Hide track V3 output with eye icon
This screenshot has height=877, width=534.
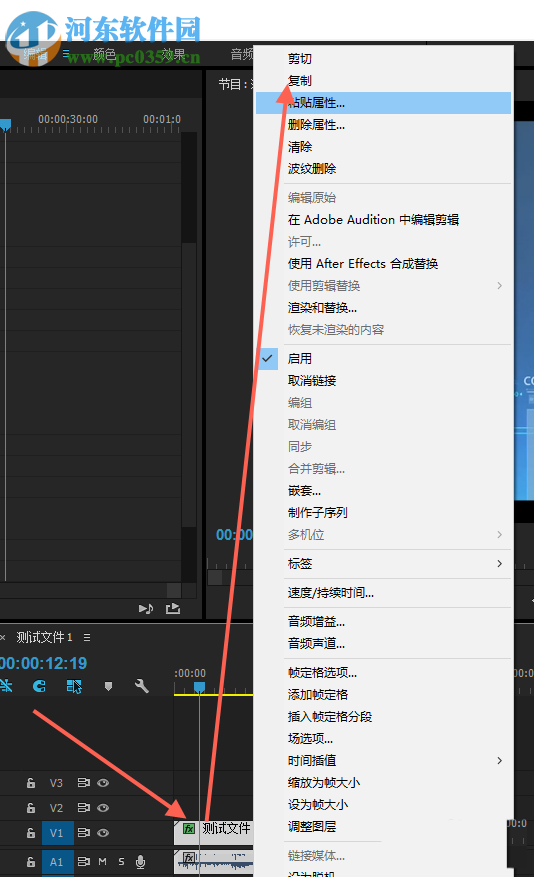click(x=103, y=783)
